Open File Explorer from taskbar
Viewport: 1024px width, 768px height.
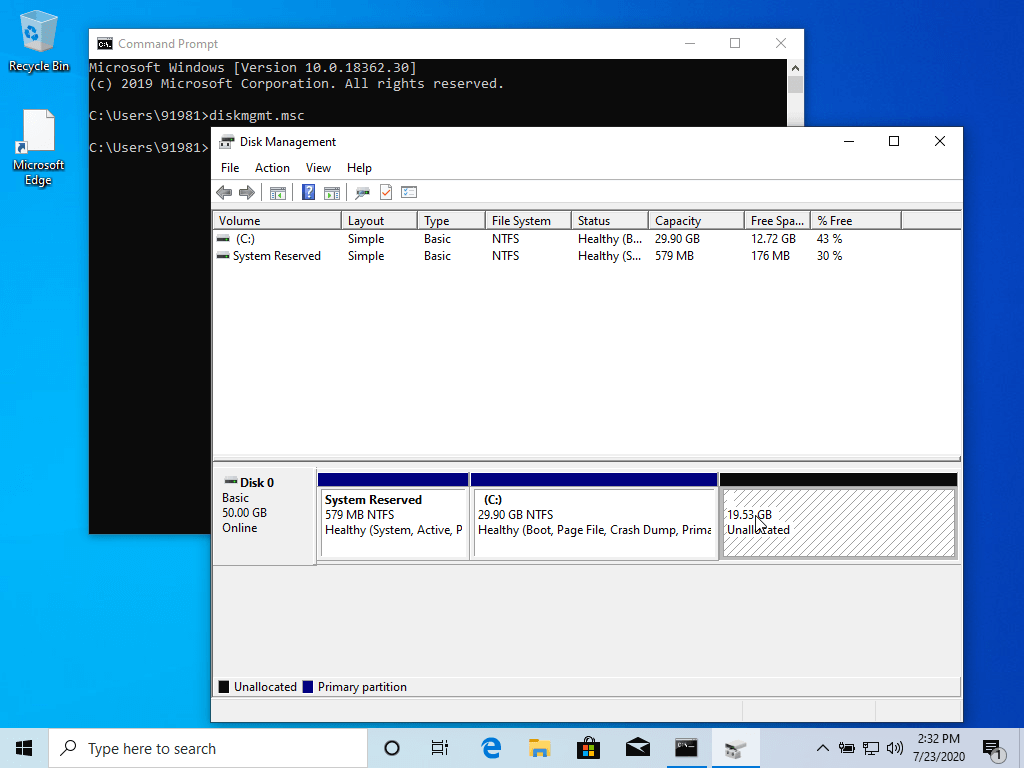539,748
